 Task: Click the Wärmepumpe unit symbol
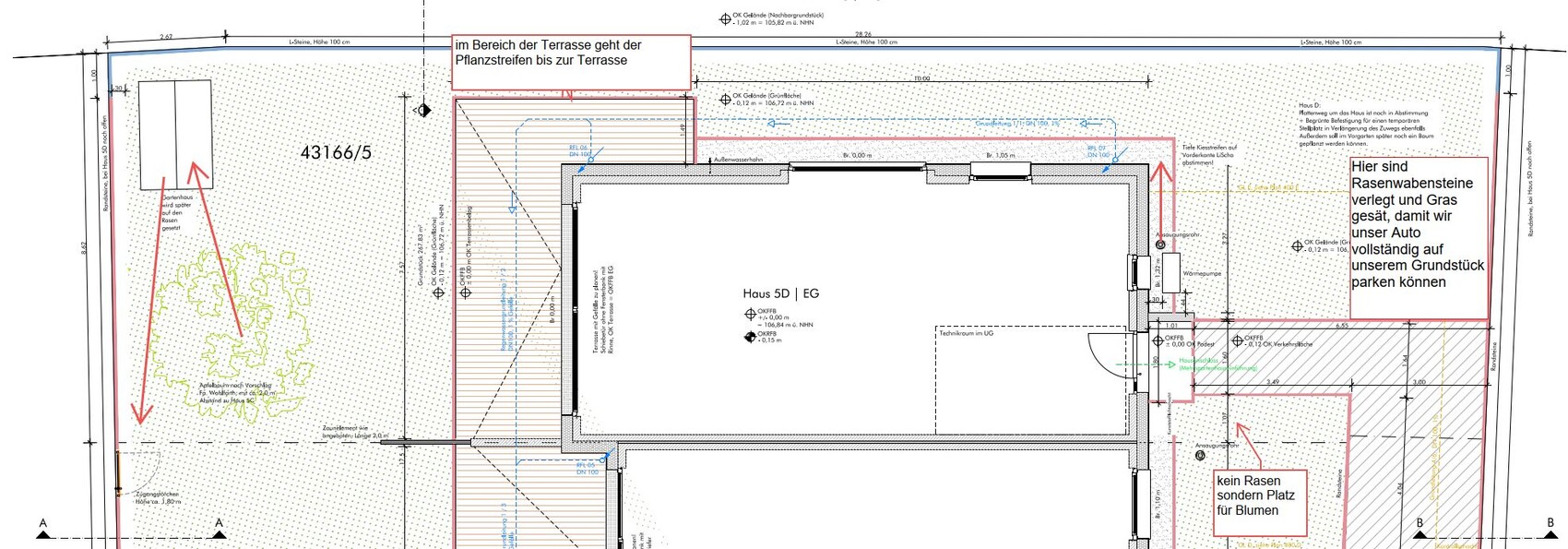[x=1171, y=273]
